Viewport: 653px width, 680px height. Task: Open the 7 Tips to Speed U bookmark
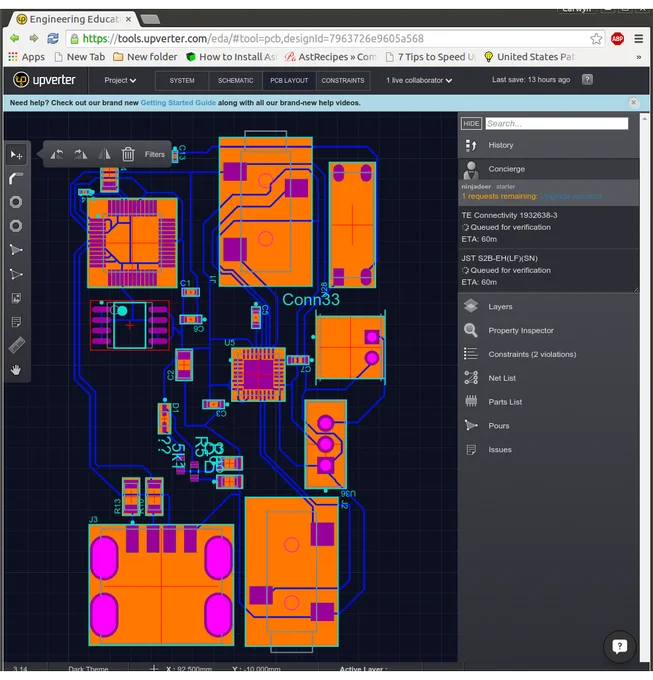[430, 57]
